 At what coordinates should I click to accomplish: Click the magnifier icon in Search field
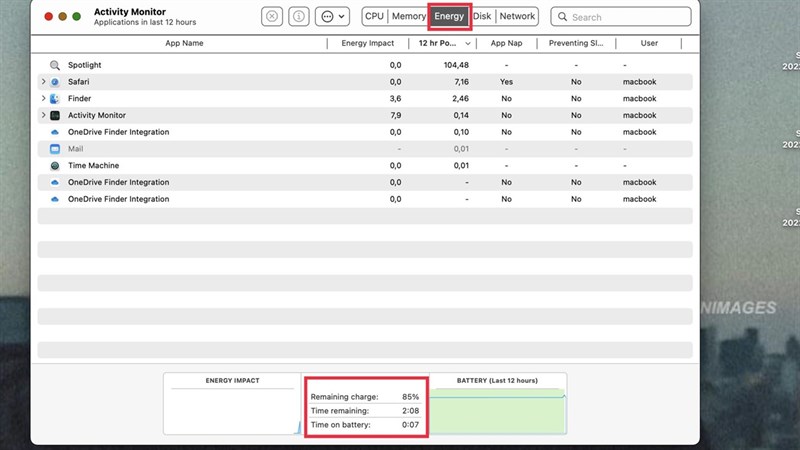[x=562, y=17]
